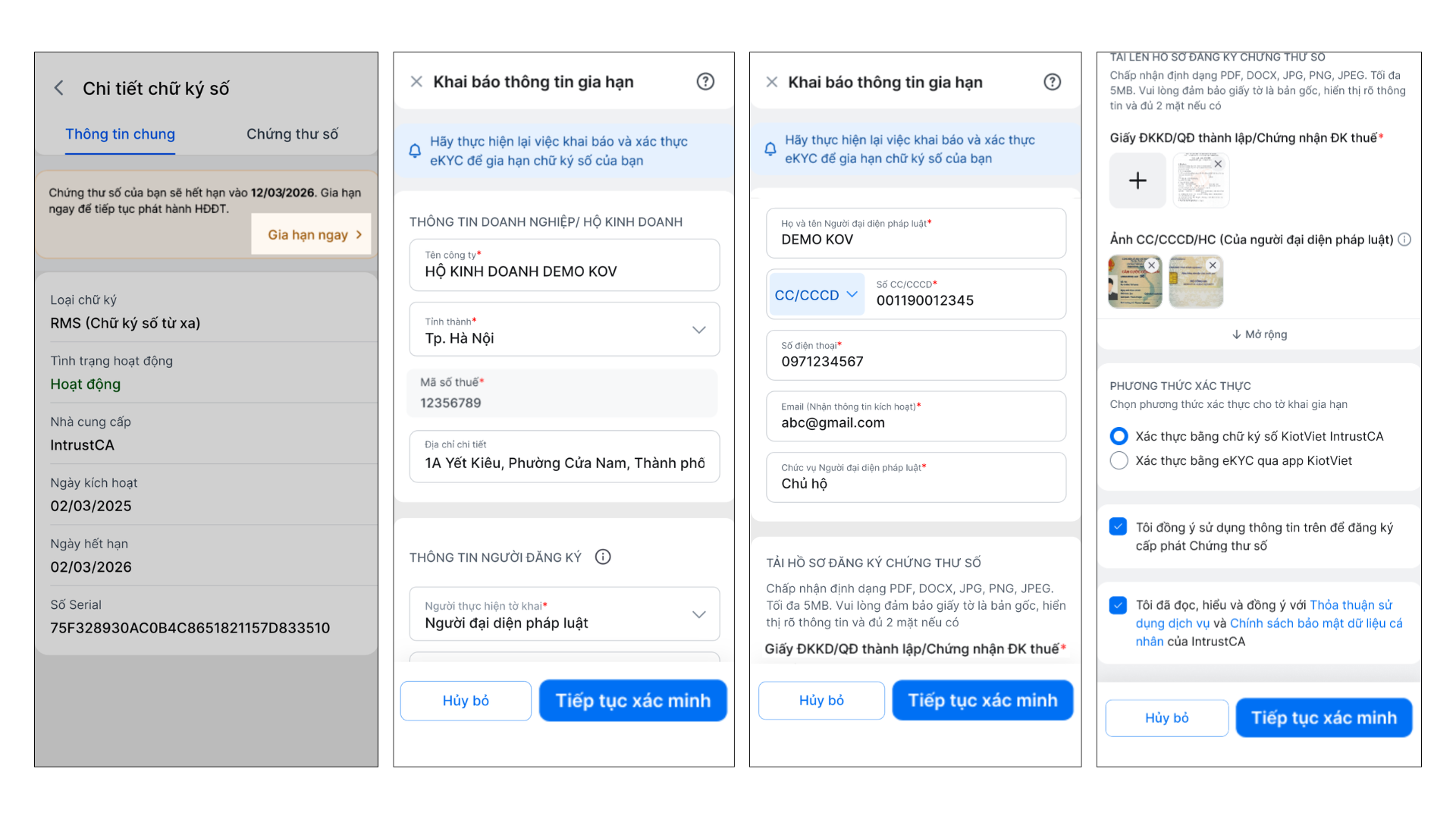Image resolution: width=1456 pixels, height=819 pixels.
Task: Remove the front ID card photo
Action: click(1152, 265)
